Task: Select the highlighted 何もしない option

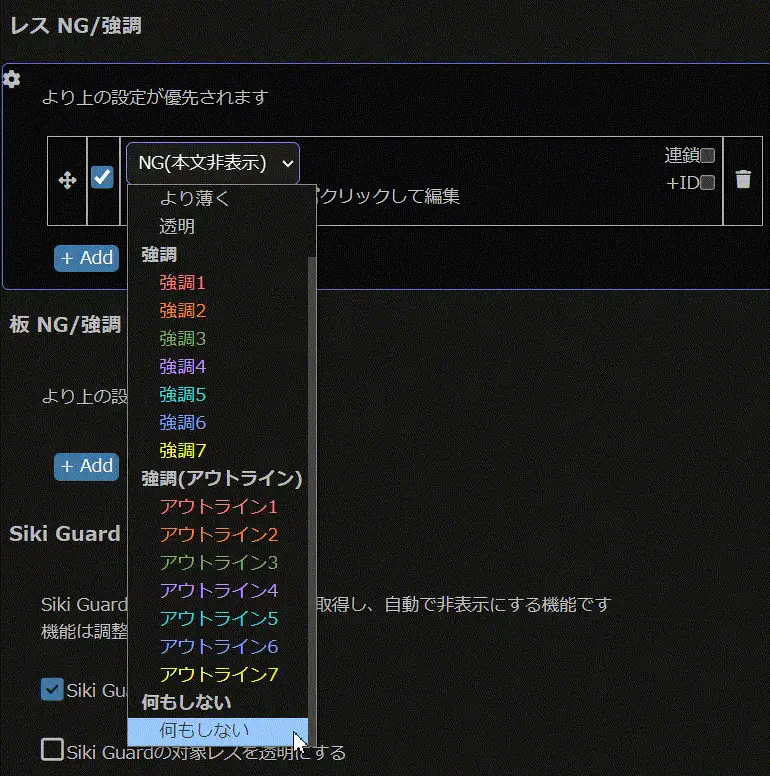Action: (218, 731)
